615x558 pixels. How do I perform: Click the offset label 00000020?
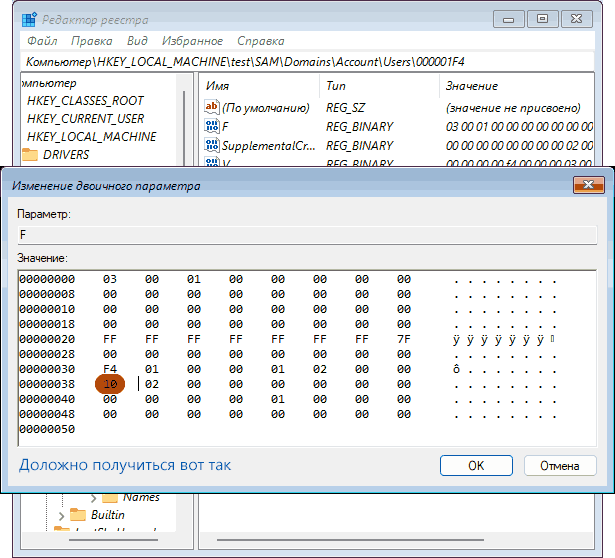point(47,339)
